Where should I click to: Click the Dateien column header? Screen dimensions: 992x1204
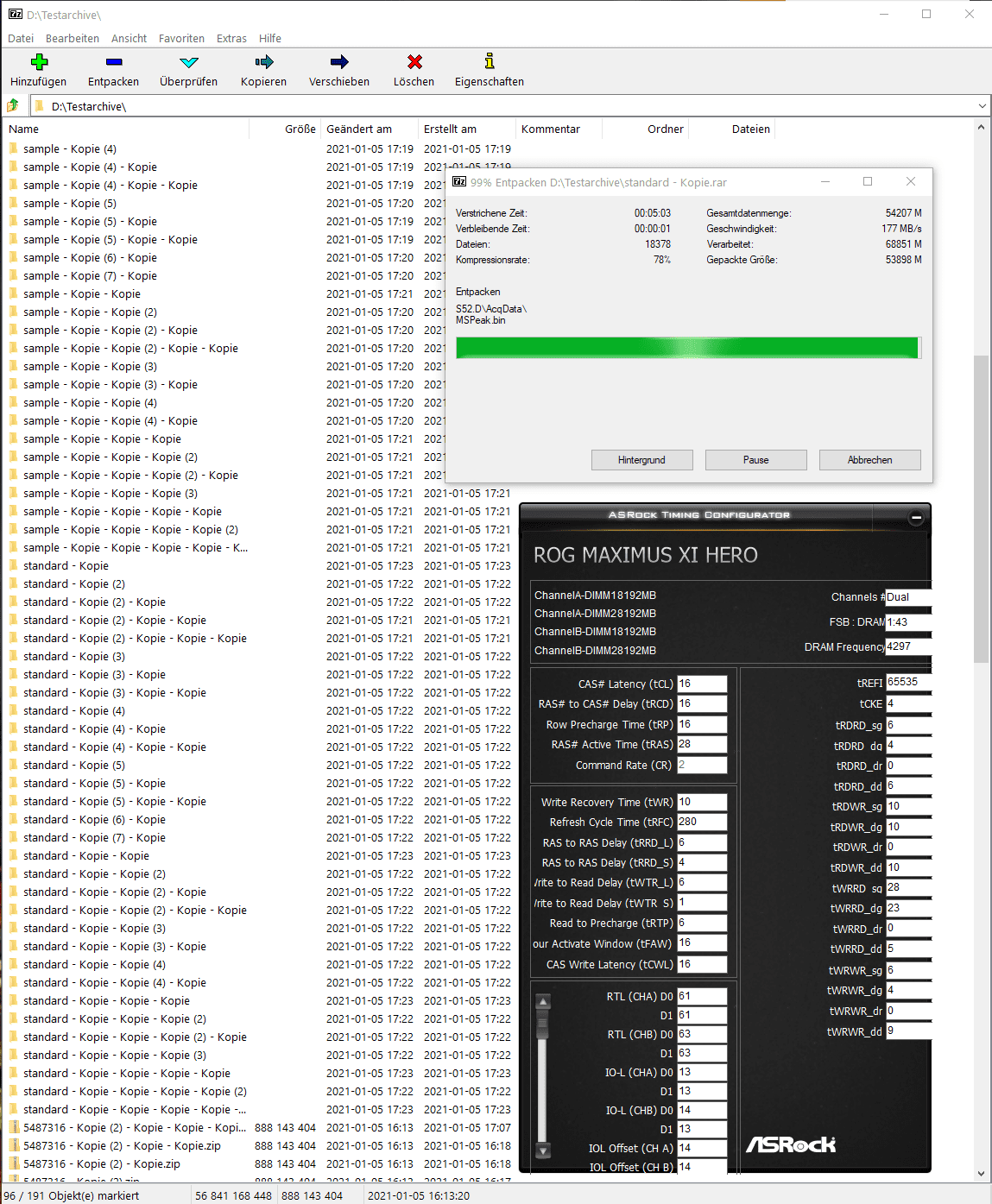[732, 129]
